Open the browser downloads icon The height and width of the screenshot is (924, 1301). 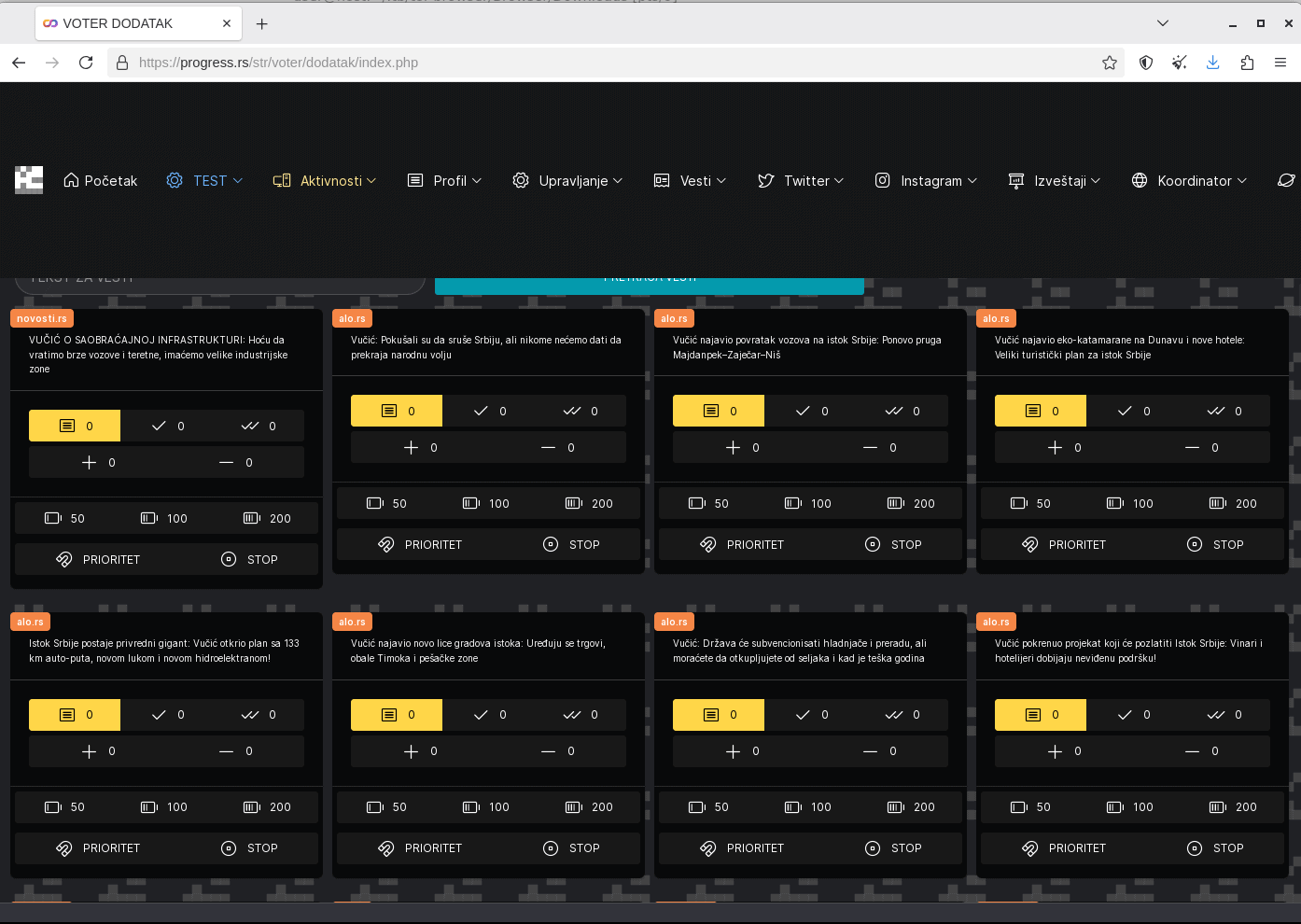point(1213,63)
